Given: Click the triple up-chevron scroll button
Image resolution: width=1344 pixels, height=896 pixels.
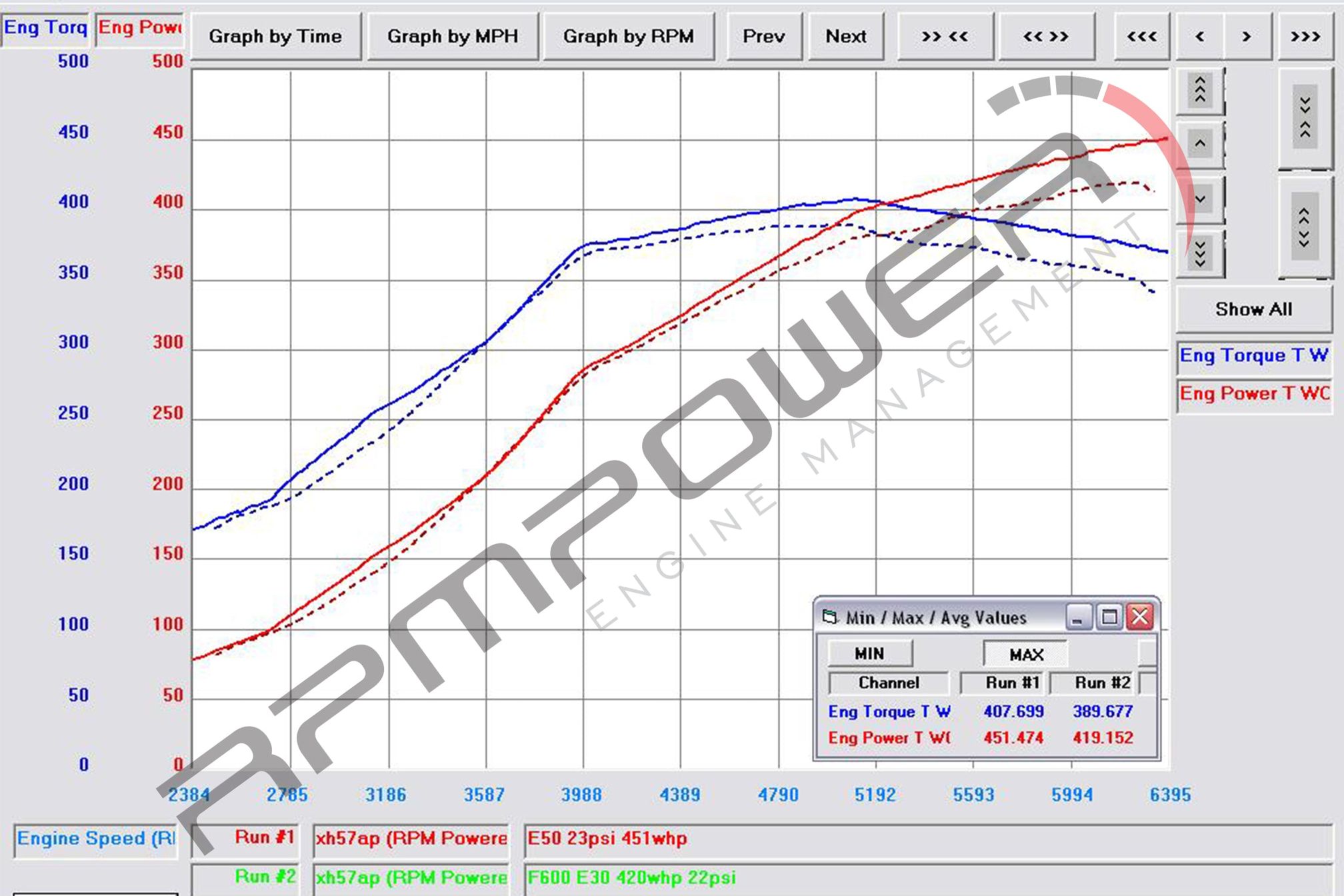Looking at the screenshot, I should coord(1200,90).
